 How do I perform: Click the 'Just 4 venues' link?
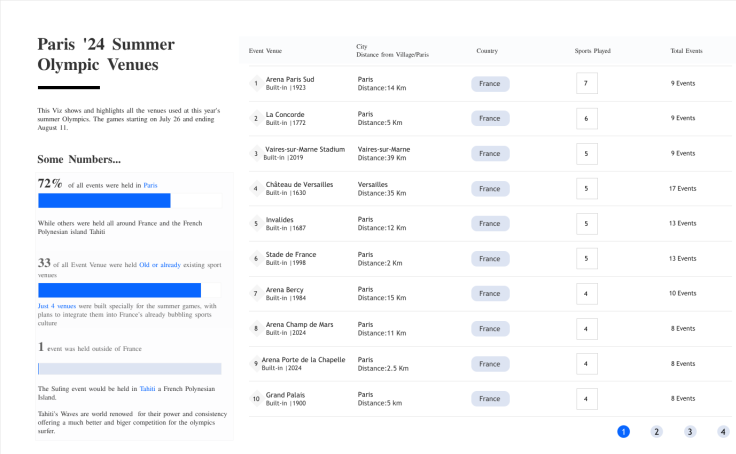pos(57,306)
